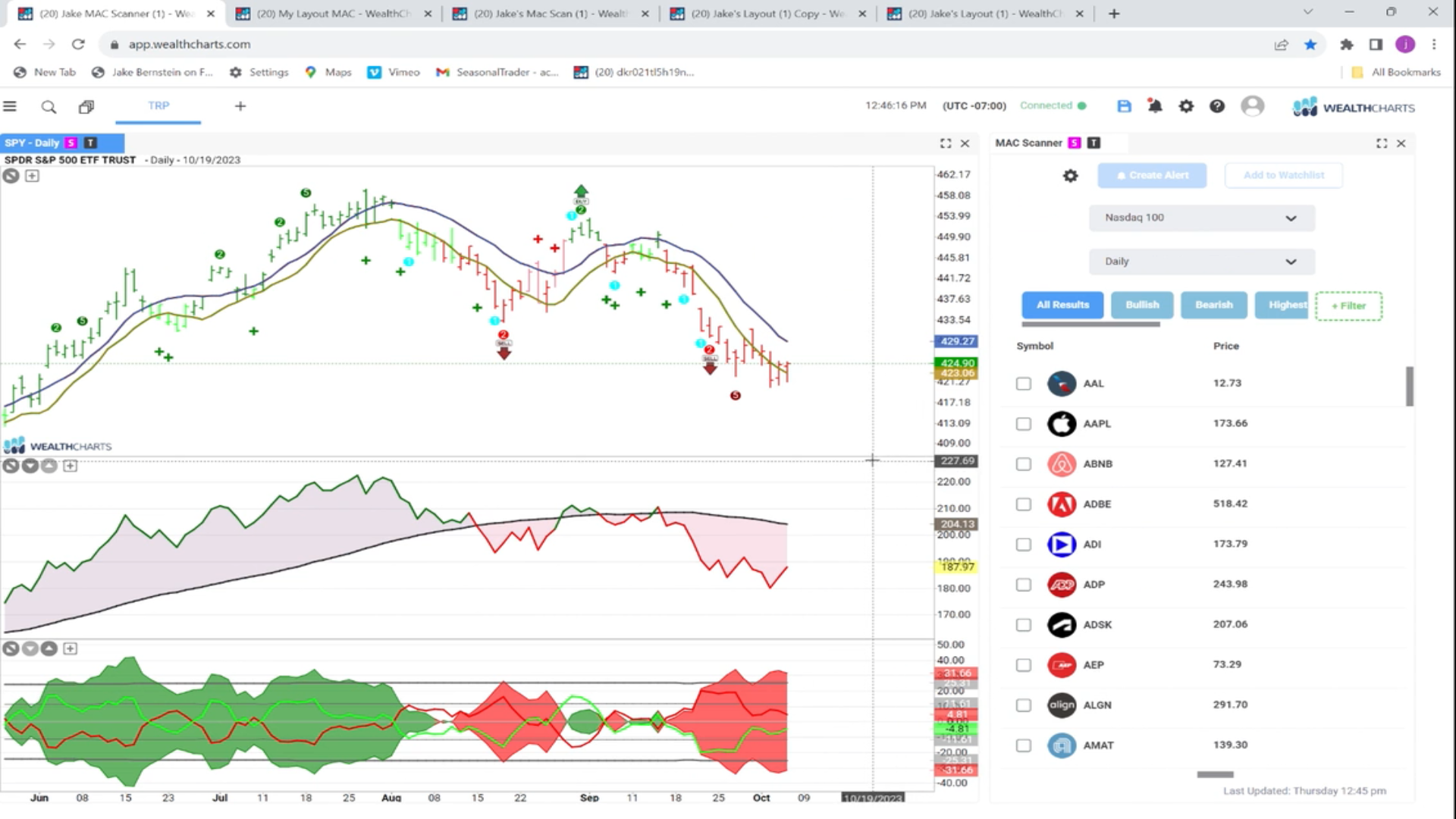Maximize the SPY Daily chart panel
Screen dimensions: 1456x819
click(946, 143)
